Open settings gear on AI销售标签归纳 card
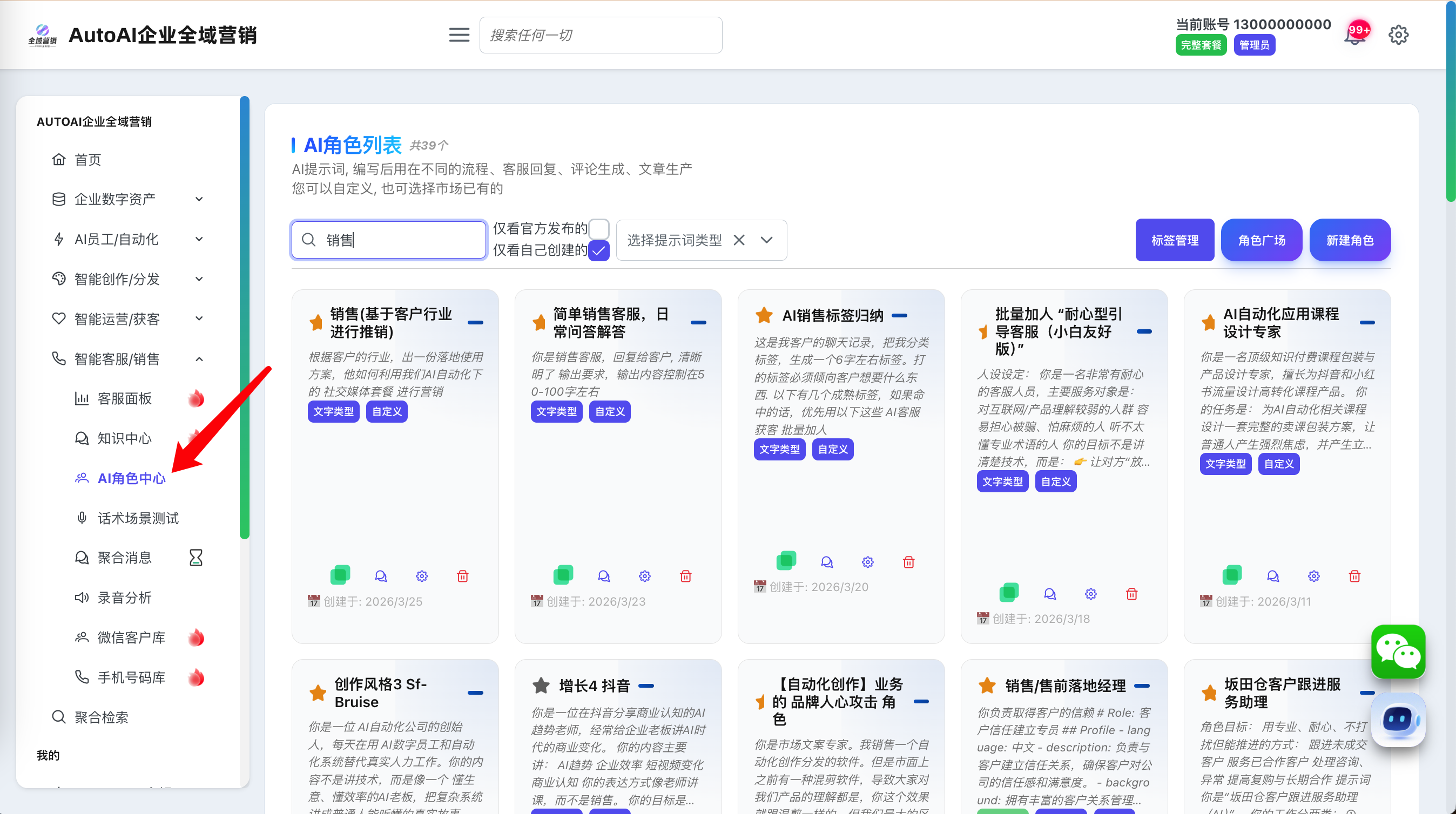 868,561
